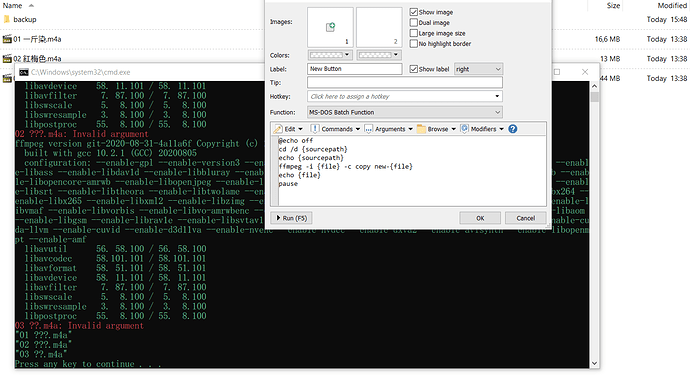Screen dimensions: 690x377
Task: Expand the Commands dropdown arrow
Action: tap(358, 129)
